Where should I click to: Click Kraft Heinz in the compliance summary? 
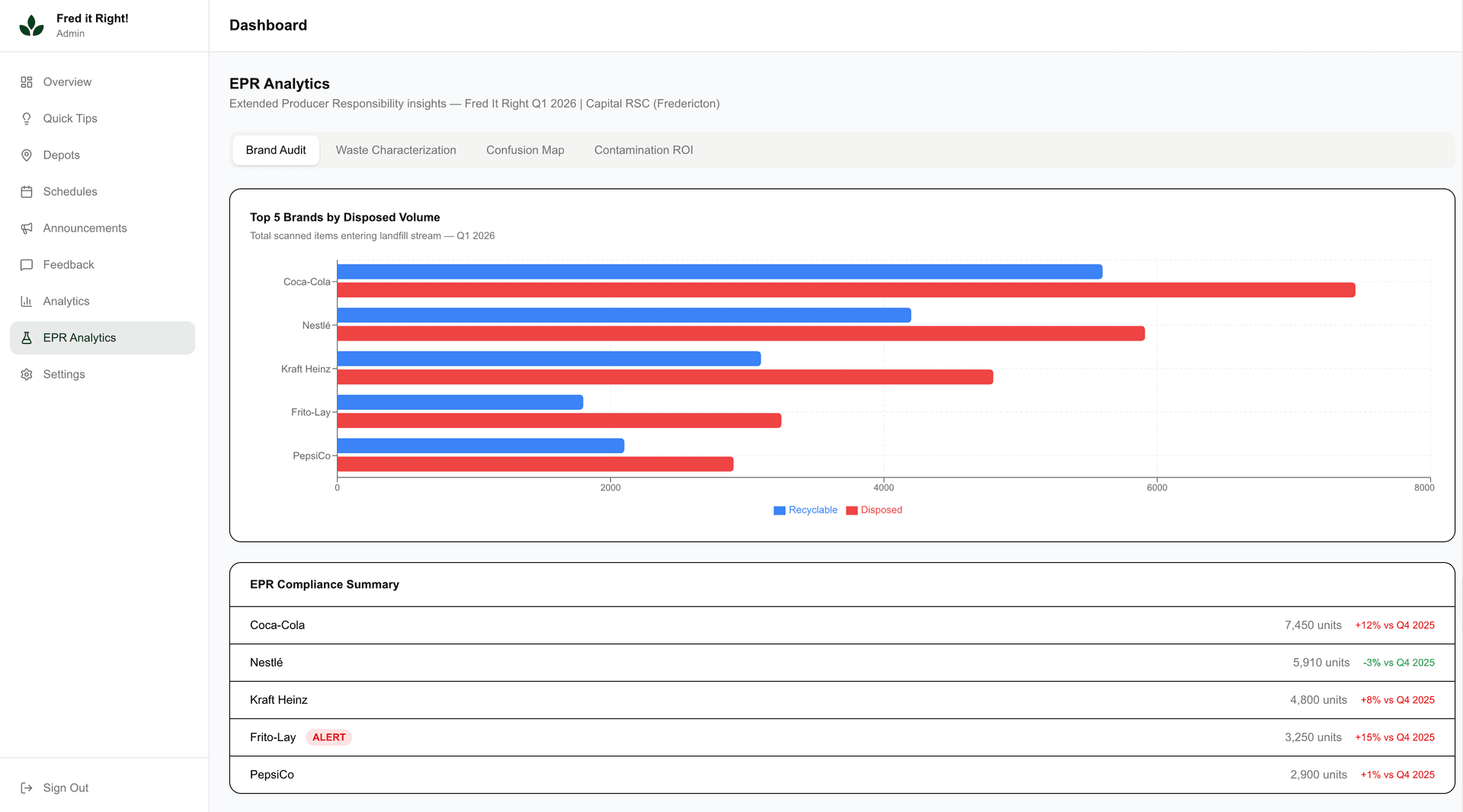[x=279, y=700]
